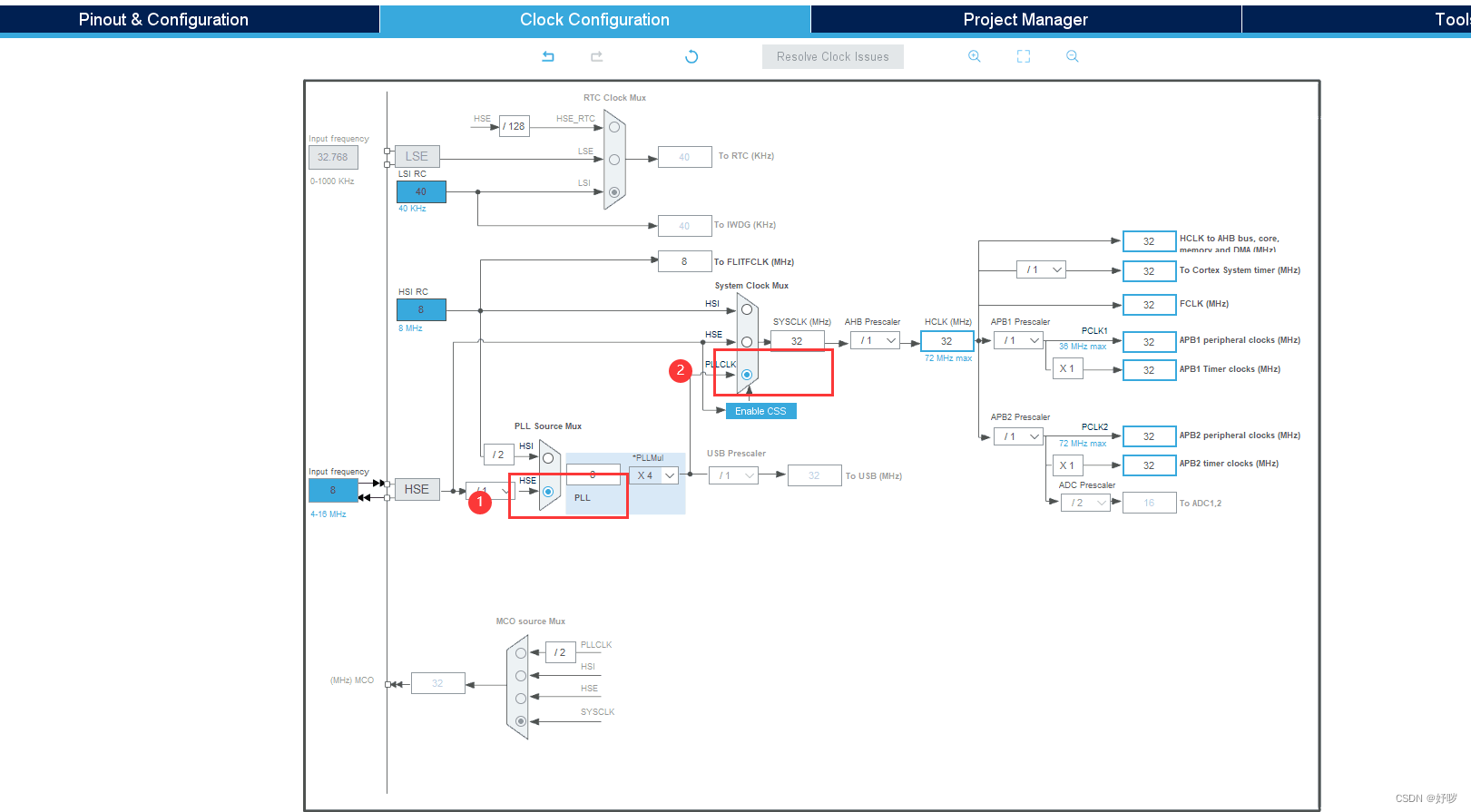Select PLLCLK in System Clock Mux
1471x812 pixels.
(x=747, y=375)
